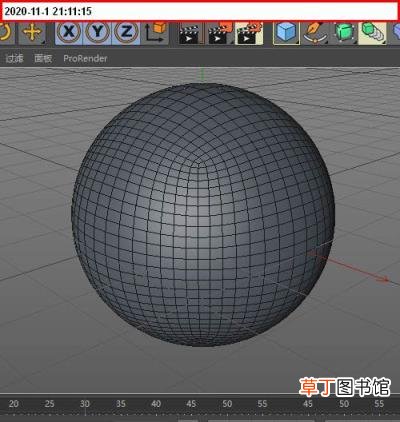Expand the yellow cross tool flyout arrow
Screen dimensions: 400x422
(x=43, y=42)
